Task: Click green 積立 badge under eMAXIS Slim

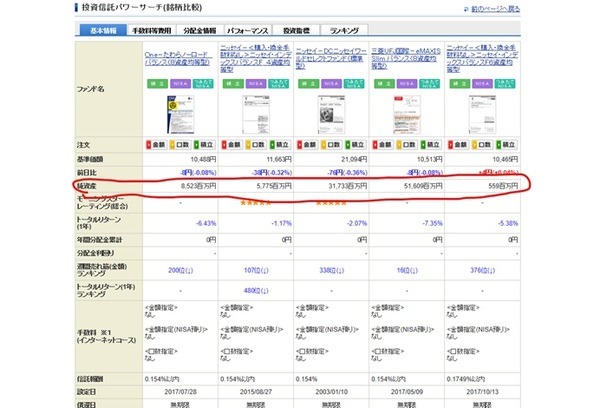Action: tap(384, 83)
